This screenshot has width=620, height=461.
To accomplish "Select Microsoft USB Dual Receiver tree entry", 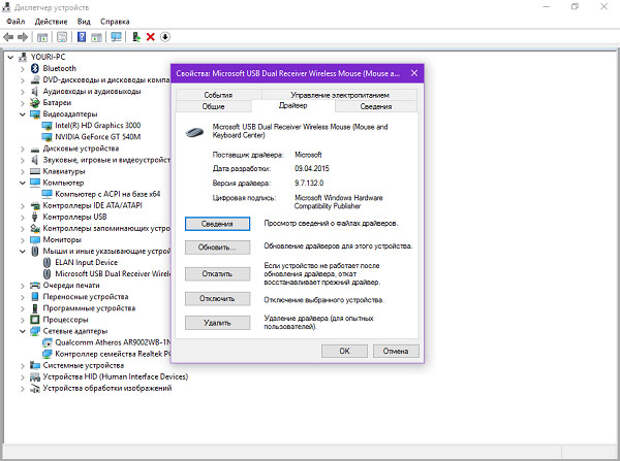I will (112, 274).
